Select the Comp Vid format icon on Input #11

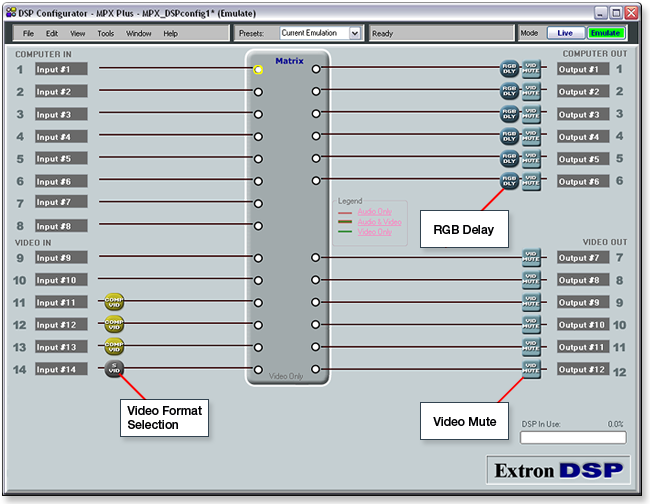click(113, 302)
